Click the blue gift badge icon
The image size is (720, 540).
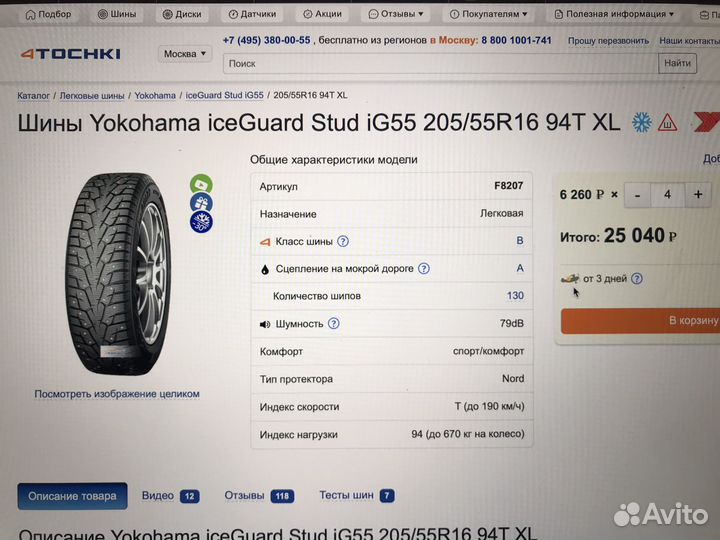tap(201, 203)
